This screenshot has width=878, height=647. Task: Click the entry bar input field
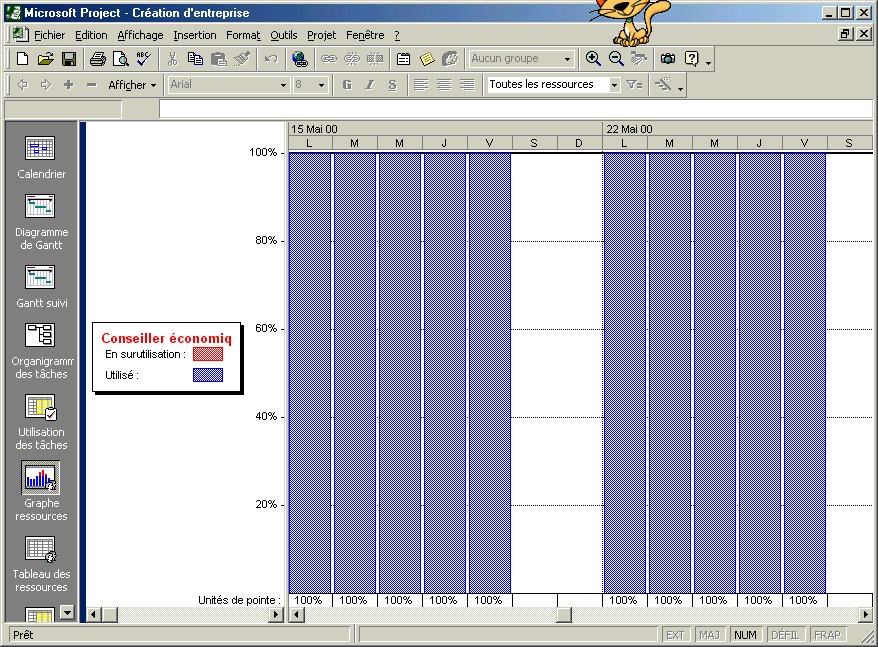coord(516,109)
